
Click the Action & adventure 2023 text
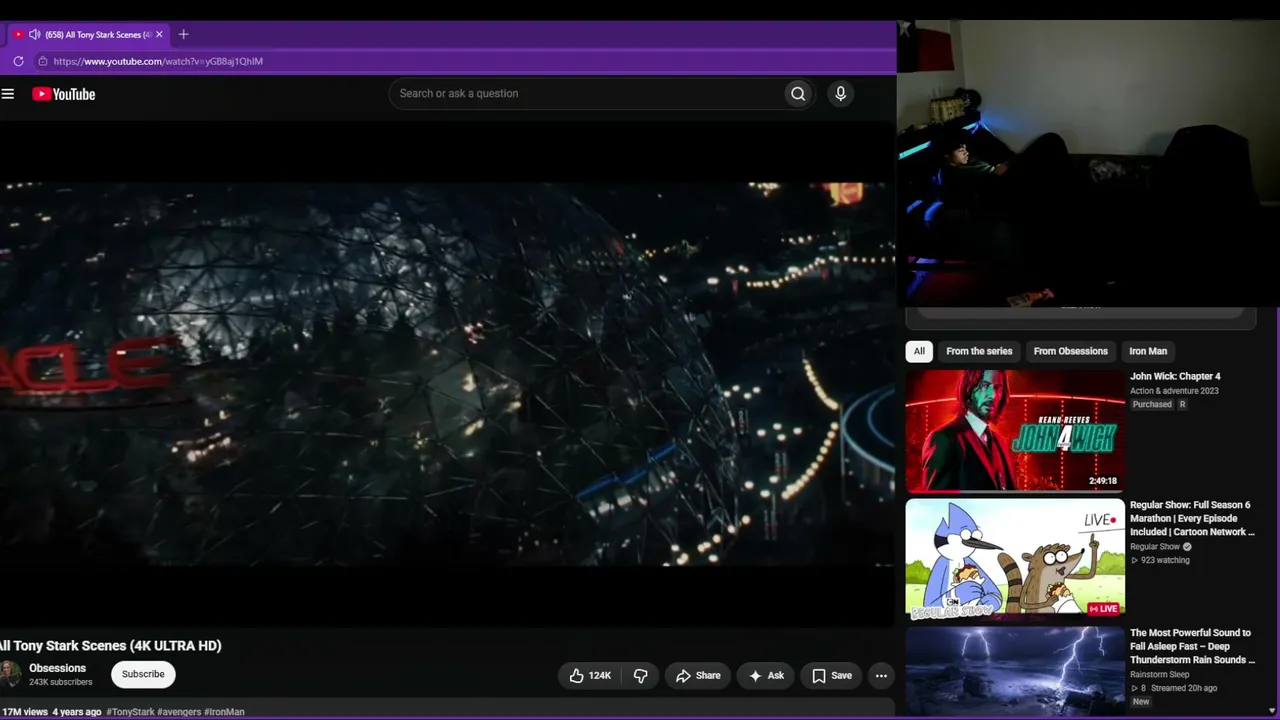tap(1174, 391)
